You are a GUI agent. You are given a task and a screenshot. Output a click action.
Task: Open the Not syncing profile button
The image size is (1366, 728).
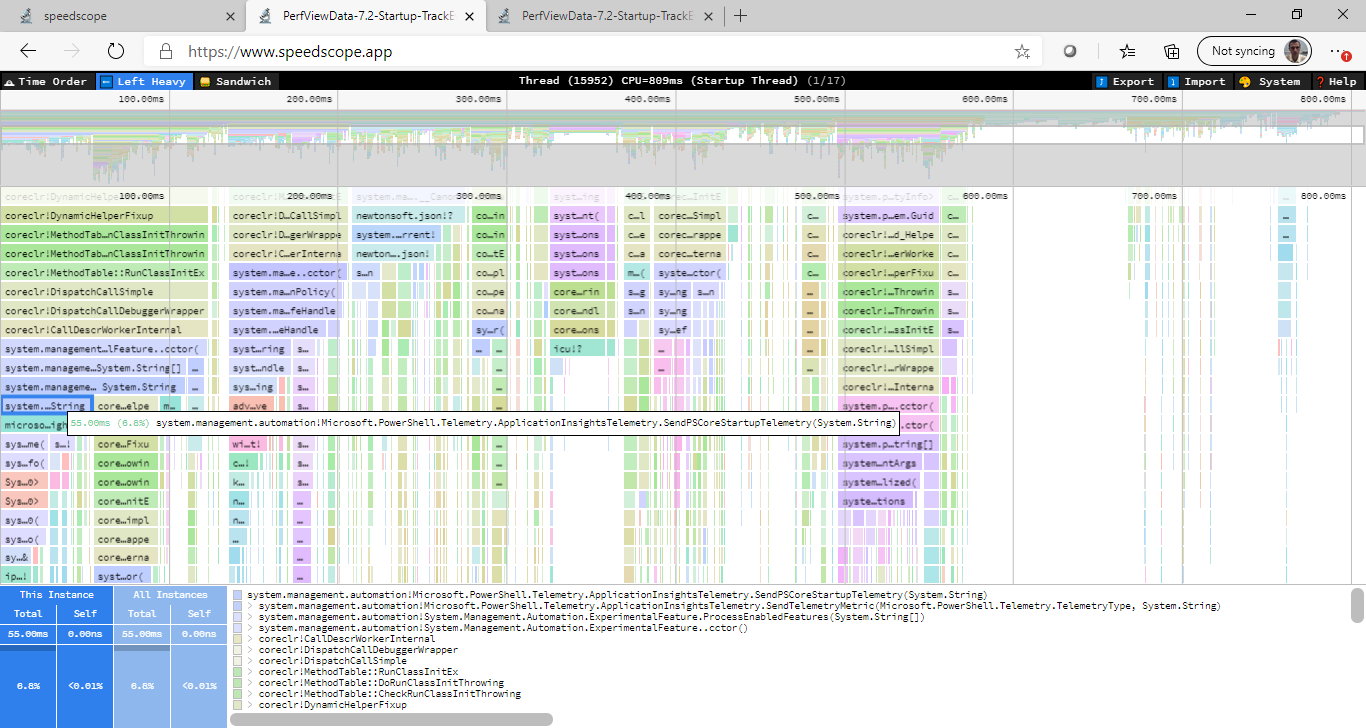(1254, 51)
